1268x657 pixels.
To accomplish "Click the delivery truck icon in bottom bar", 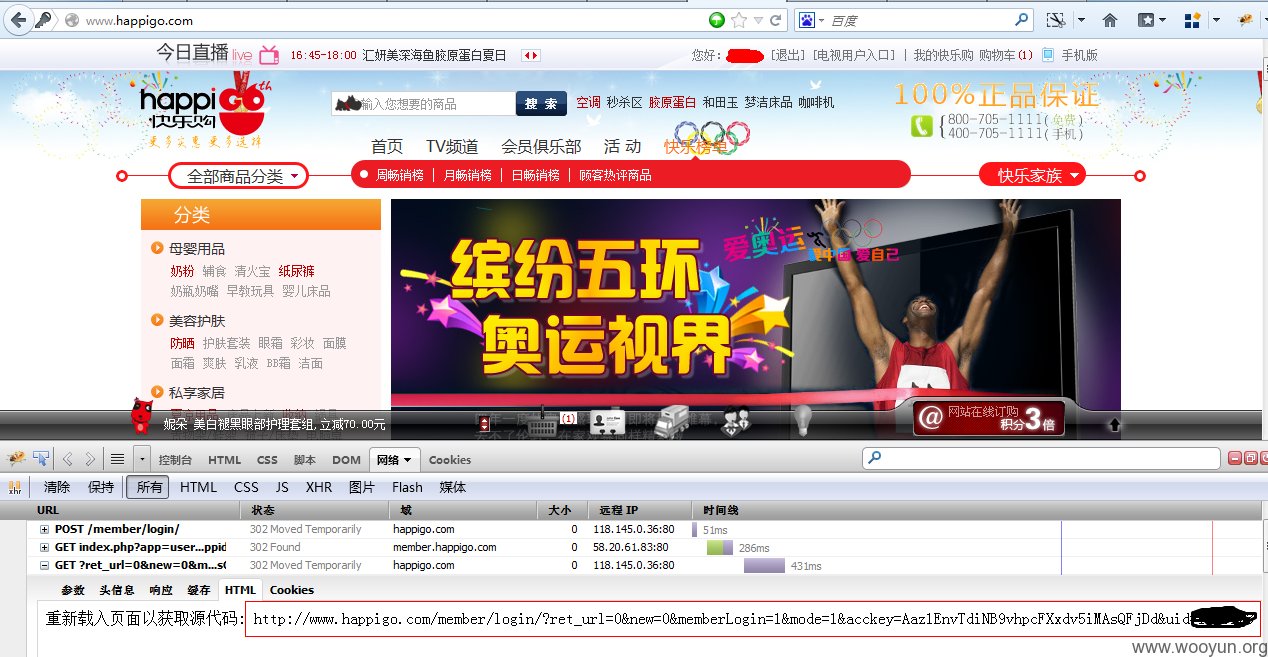I will 673,422.
